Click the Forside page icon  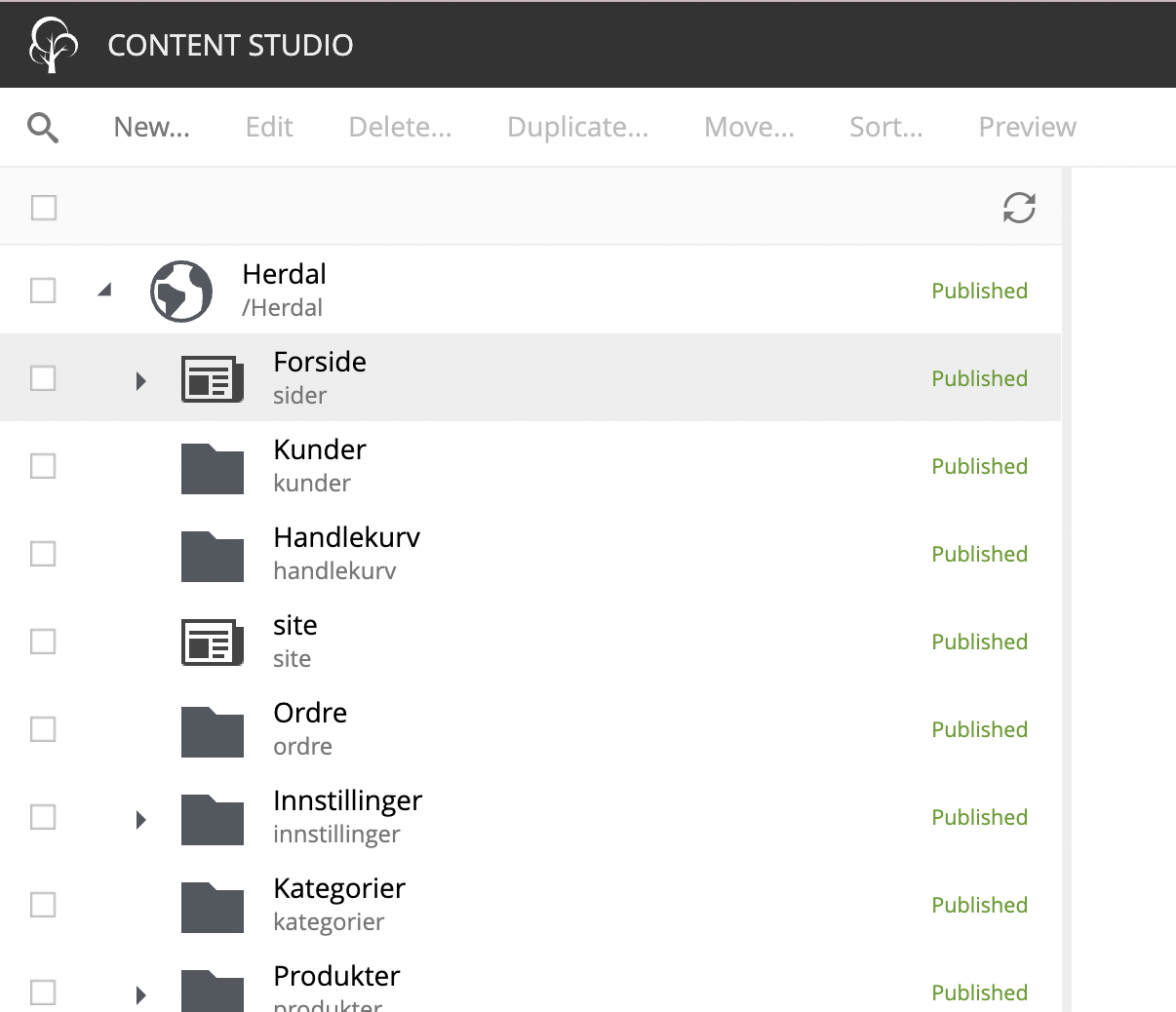[212, 378]
